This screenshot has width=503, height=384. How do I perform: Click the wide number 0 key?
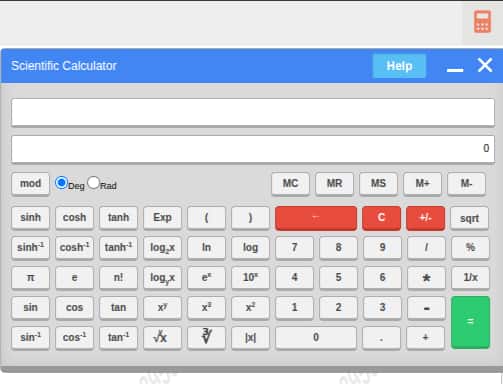tap(316, 338)
